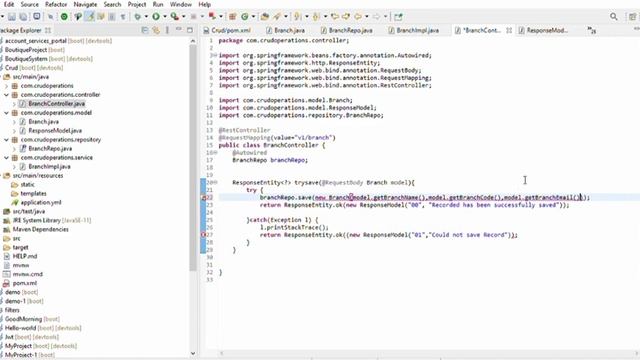Open the Package Explorer View Menu
The width and height of the screenshot is (640, 360).
167,30
